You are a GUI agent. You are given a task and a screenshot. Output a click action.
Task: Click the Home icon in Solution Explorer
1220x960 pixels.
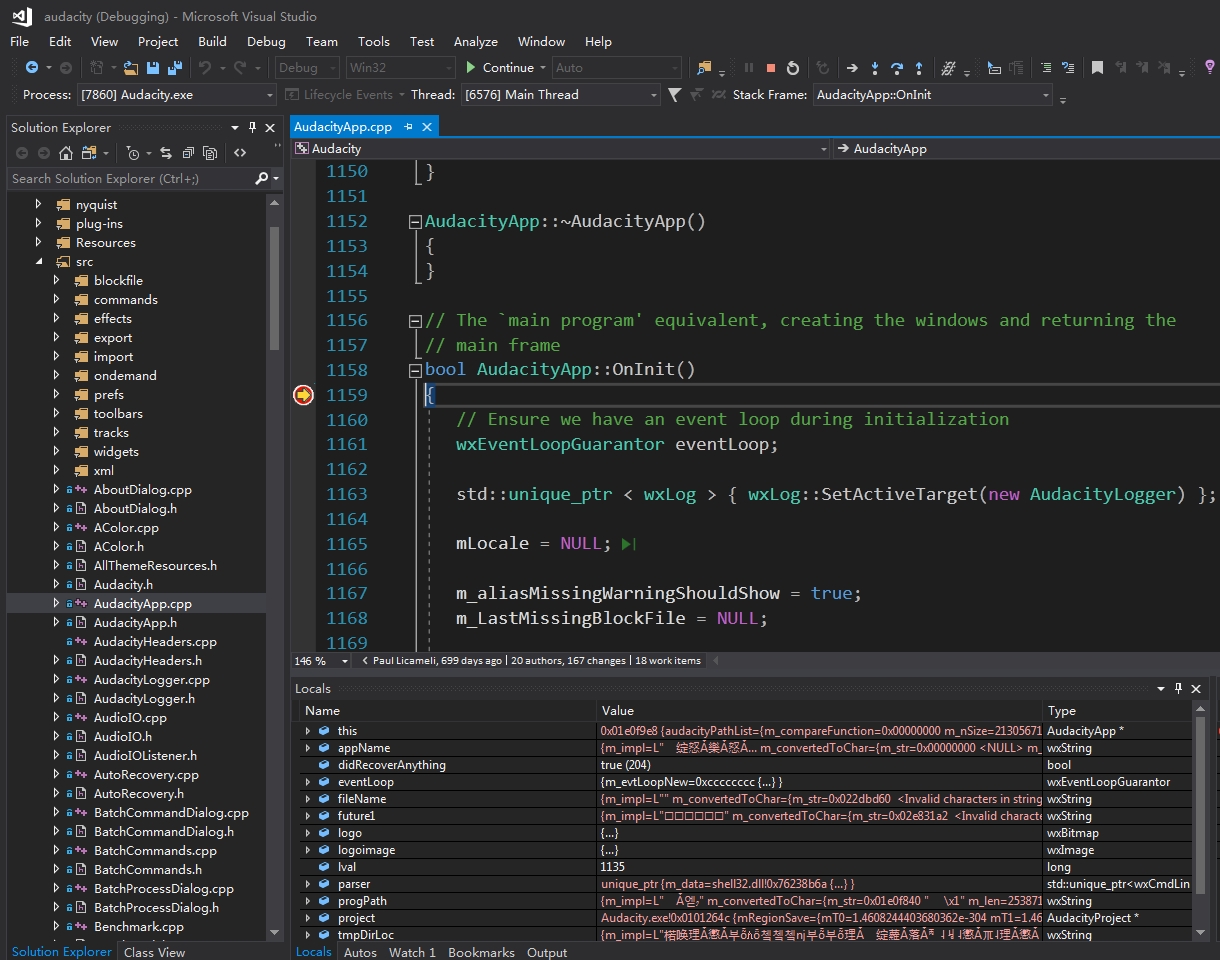click(66, 153)
